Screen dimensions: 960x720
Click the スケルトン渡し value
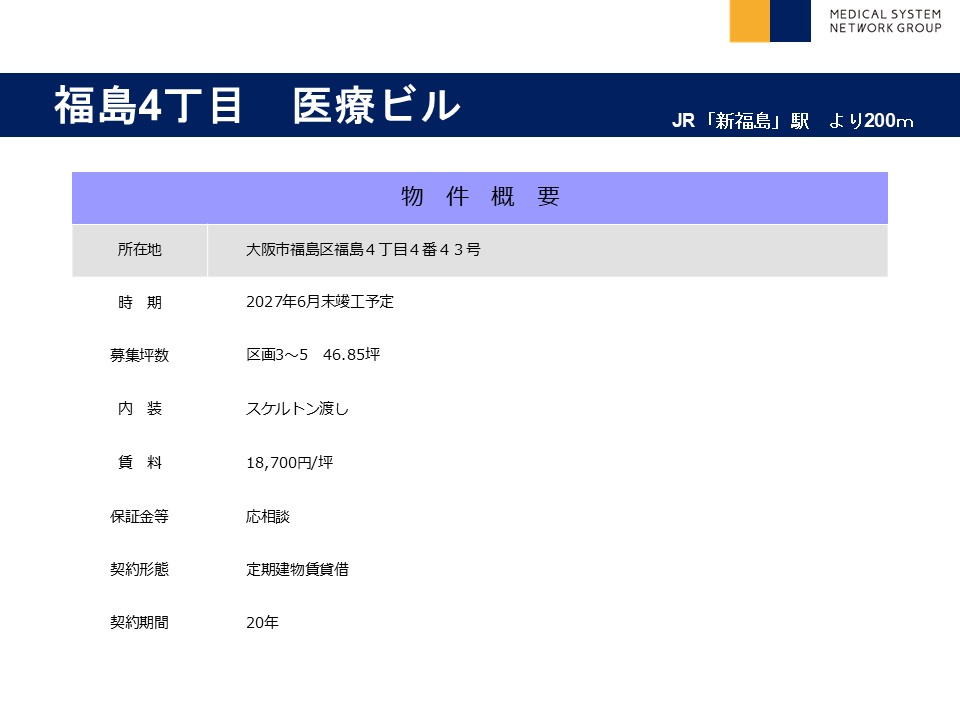point(297,409)
